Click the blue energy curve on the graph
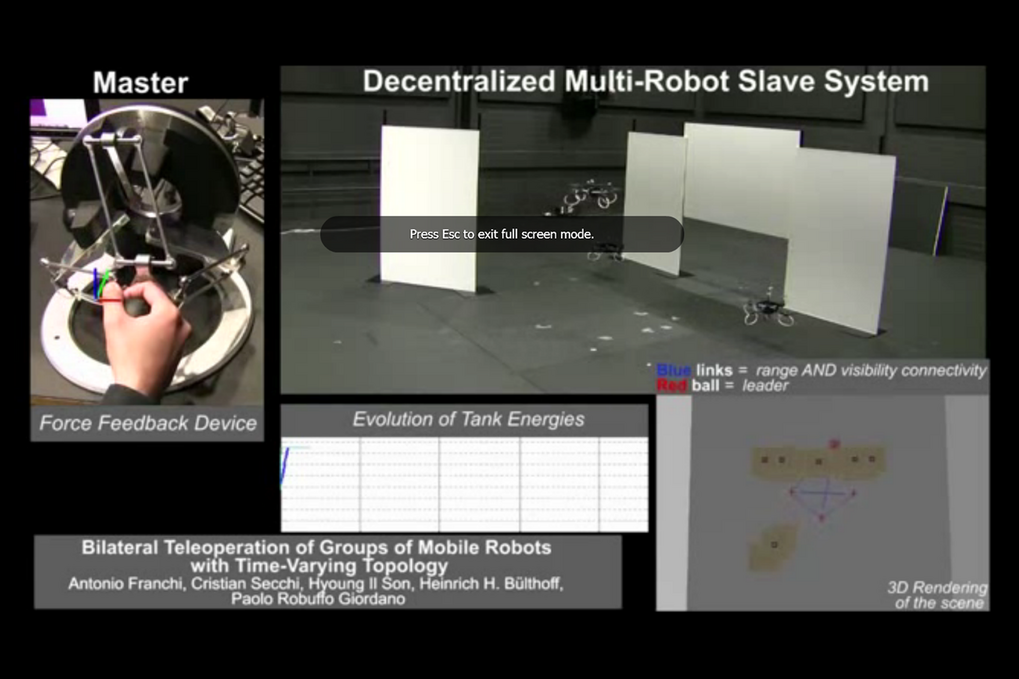Viewport: 1019px width, 679px height. click(x=285, y=465)
